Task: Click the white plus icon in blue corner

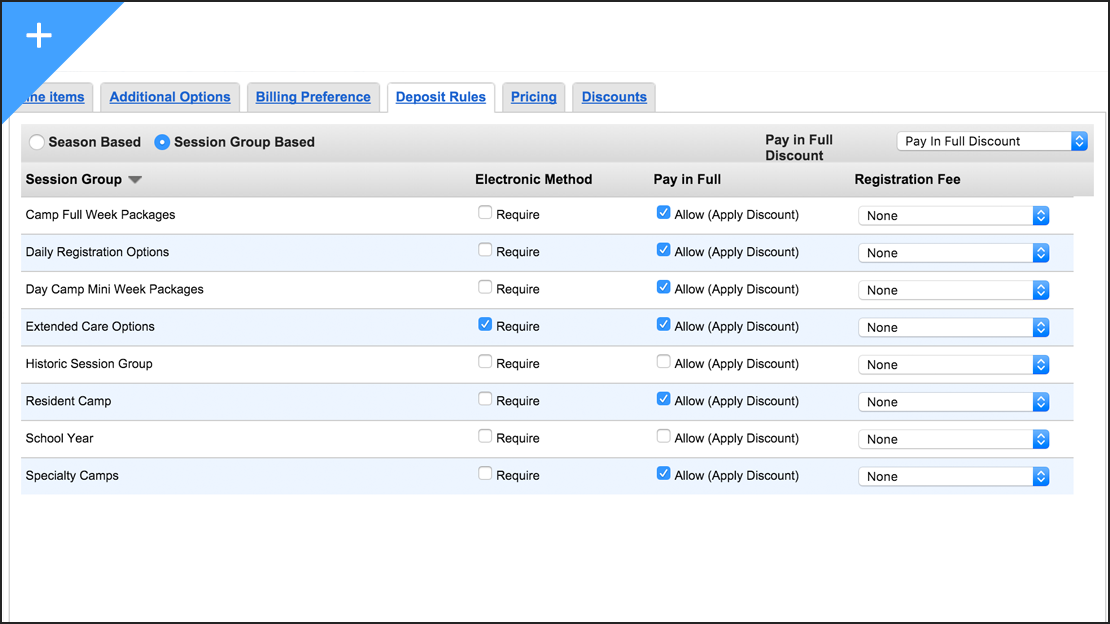Action: [39, 35]
